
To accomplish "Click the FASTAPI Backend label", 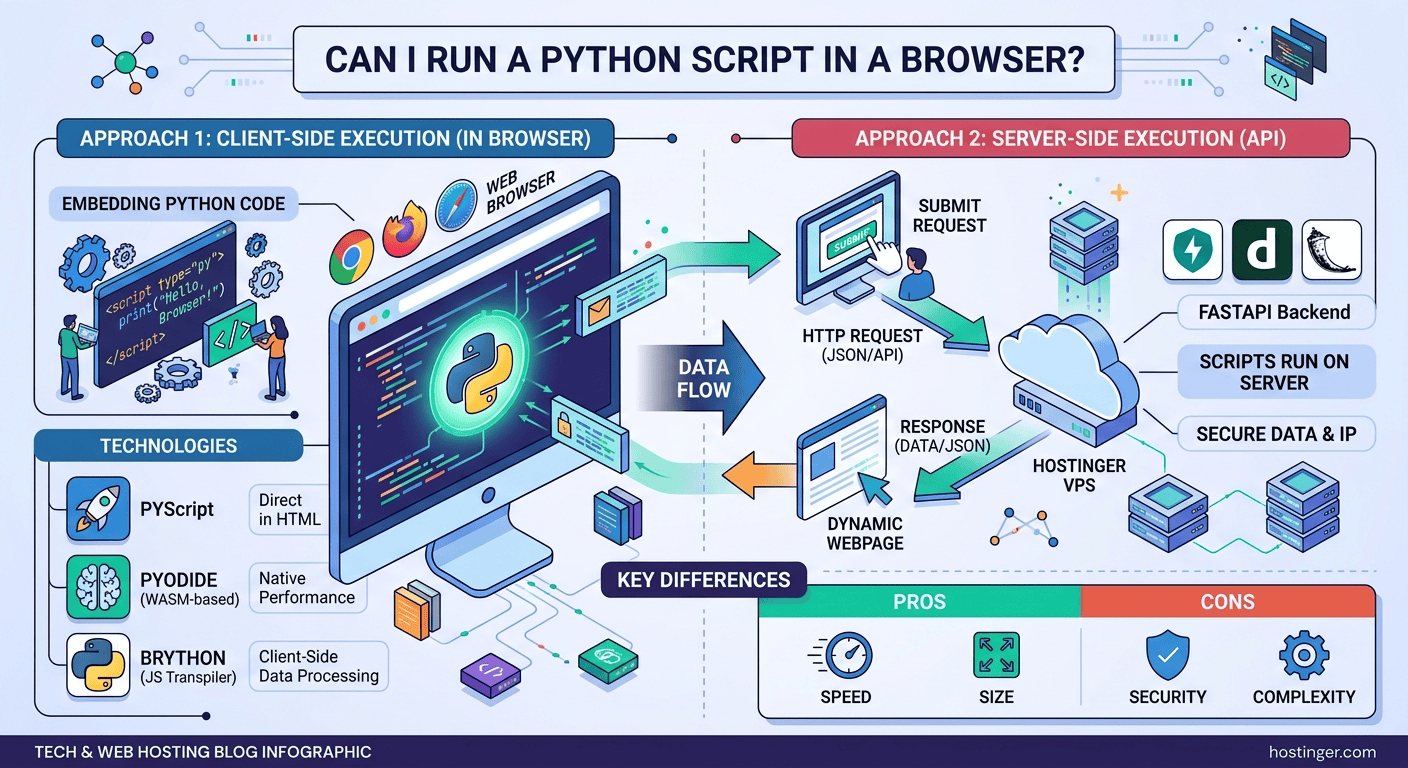I will 1274,312.
